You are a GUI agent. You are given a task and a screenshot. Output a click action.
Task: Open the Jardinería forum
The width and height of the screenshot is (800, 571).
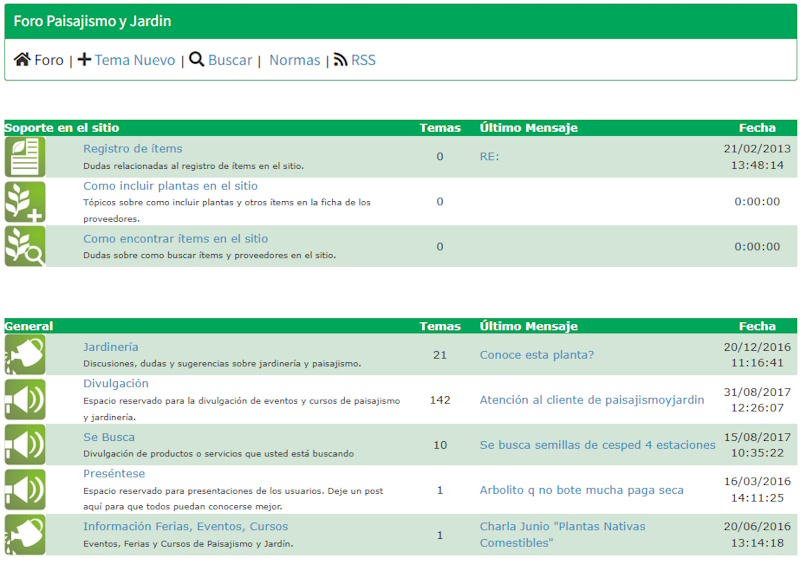click(111, 347)
